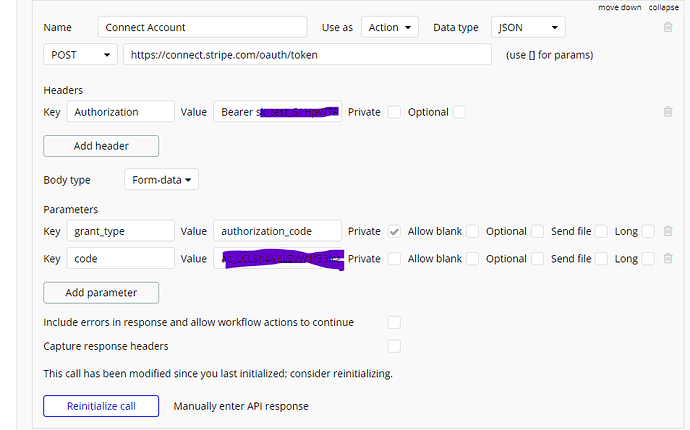The image size is (690, 430).
Task: Click the URL field with connect.stripe.com address
Action: point(307,55)
